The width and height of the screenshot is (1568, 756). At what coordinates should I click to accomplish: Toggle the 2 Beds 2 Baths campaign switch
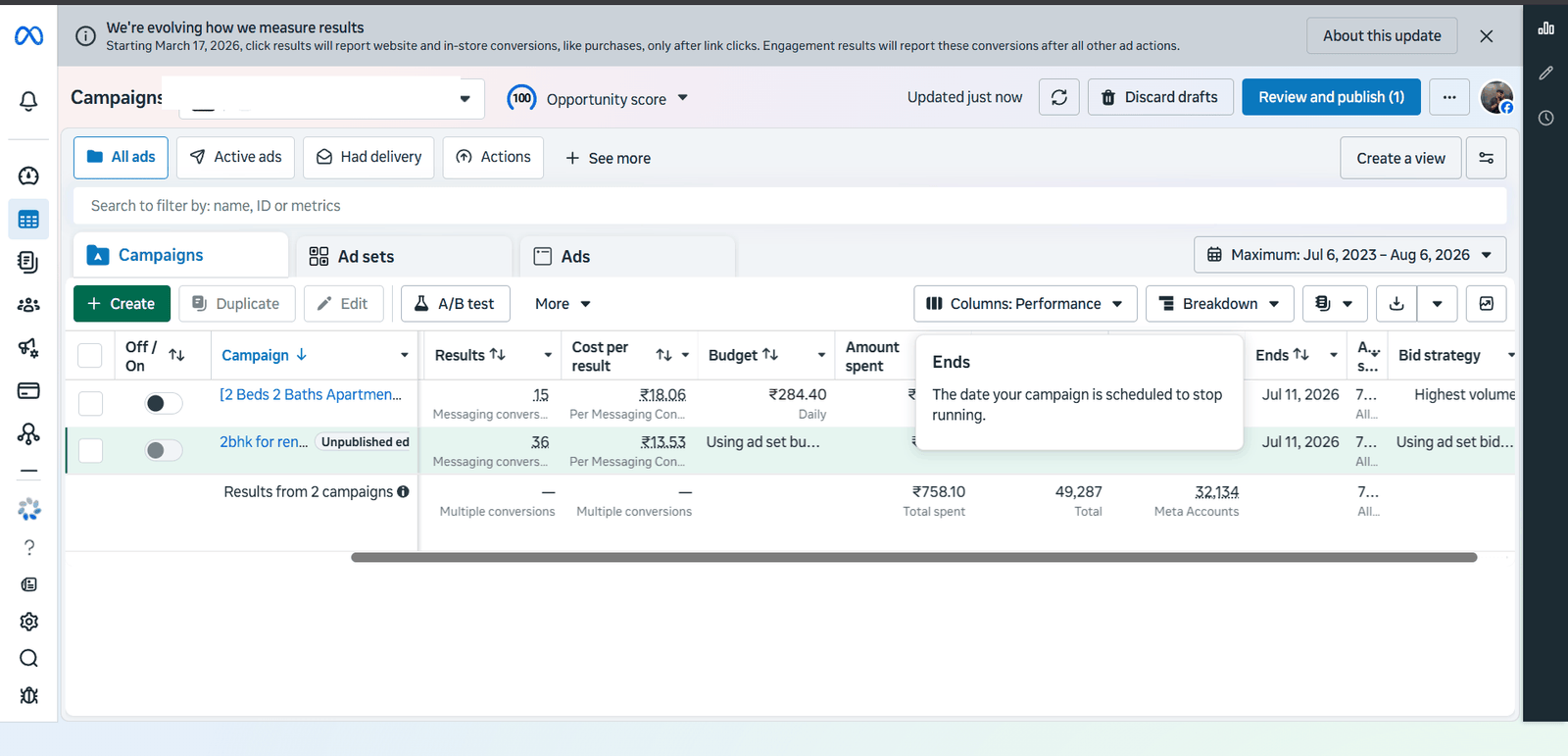(164, 403)
